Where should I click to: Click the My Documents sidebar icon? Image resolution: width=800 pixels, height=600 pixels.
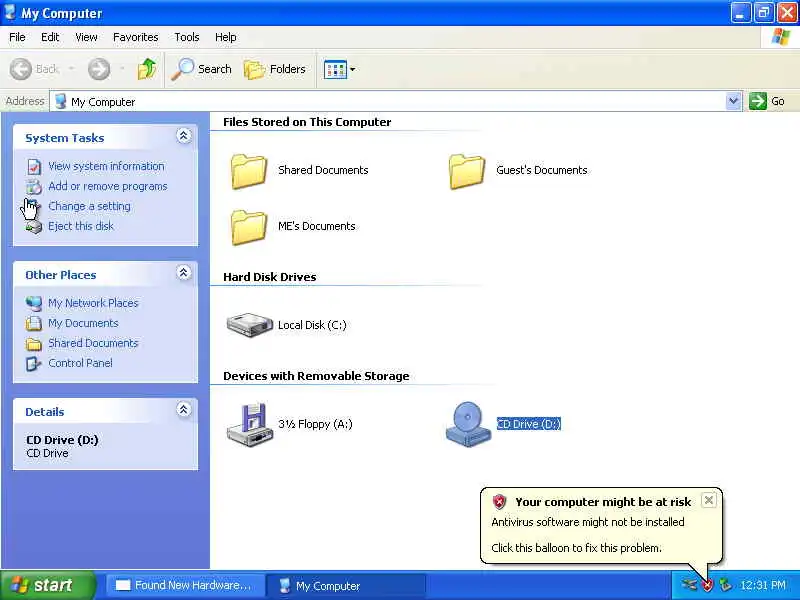(34, 323)
